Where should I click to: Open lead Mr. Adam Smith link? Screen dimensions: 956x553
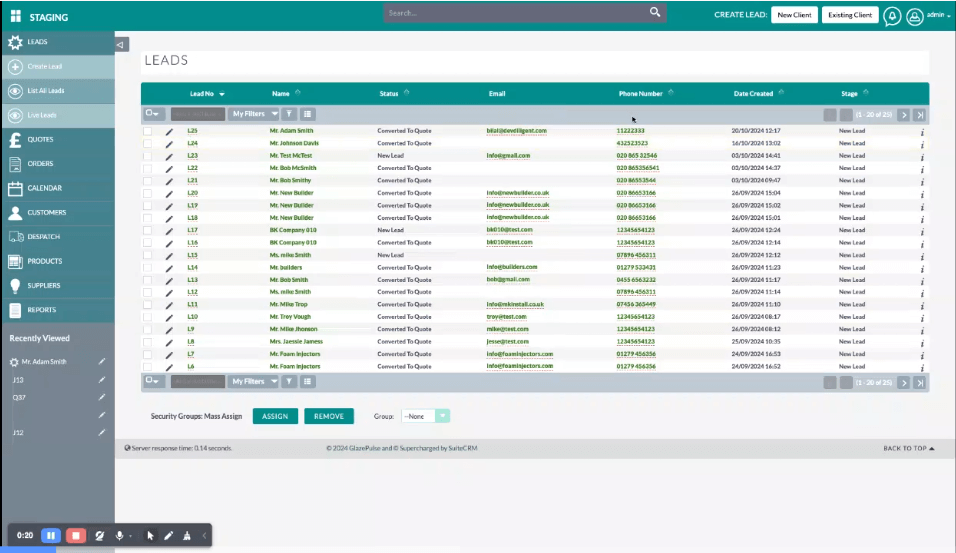[x=291, y=131]
